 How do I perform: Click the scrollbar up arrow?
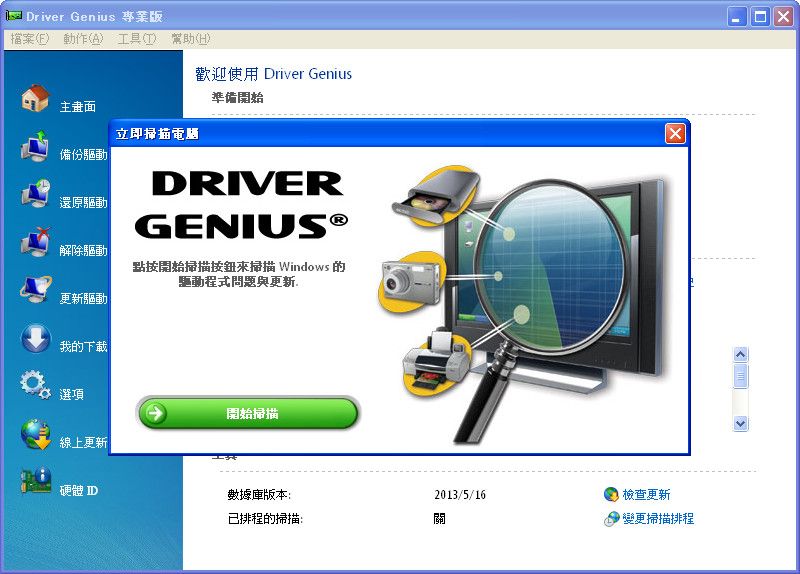pyautogui.click(x=740, y=354)
